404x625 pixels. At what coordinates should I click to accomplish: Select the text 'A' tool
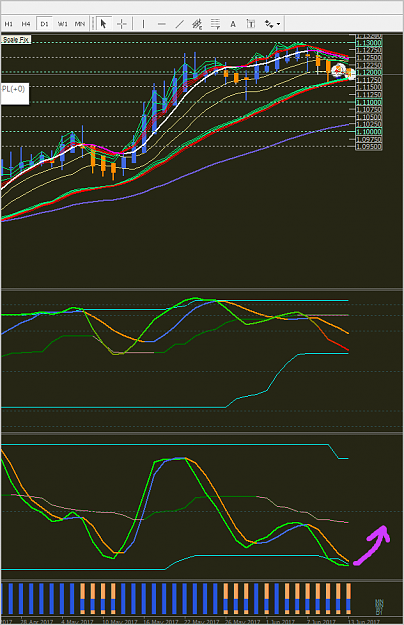point(233,24)
